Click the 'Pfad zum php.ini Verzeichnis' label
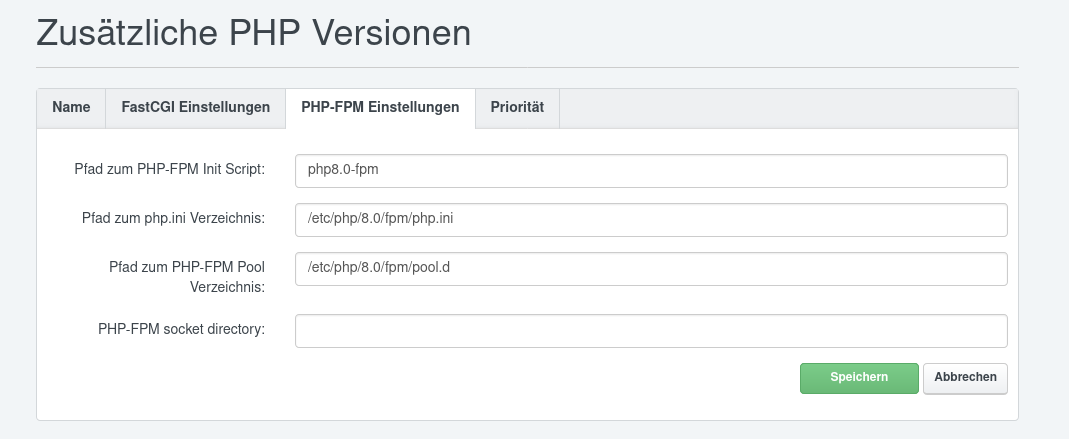 (x=173, y=218)
